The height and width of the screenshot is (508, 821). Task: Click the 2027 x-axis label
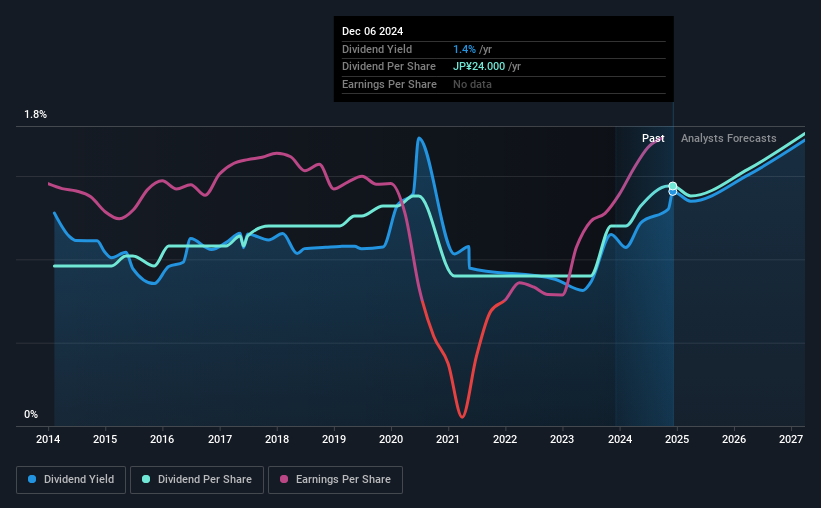pos(791,439)
